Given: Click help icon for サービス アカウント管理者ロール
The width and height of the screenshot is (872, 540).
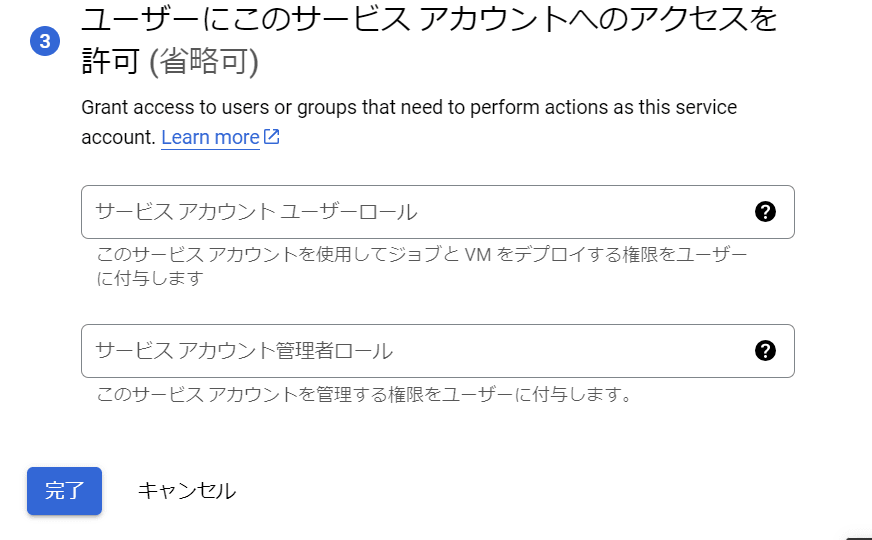Looking at the screenshot, I should point(765,350).
